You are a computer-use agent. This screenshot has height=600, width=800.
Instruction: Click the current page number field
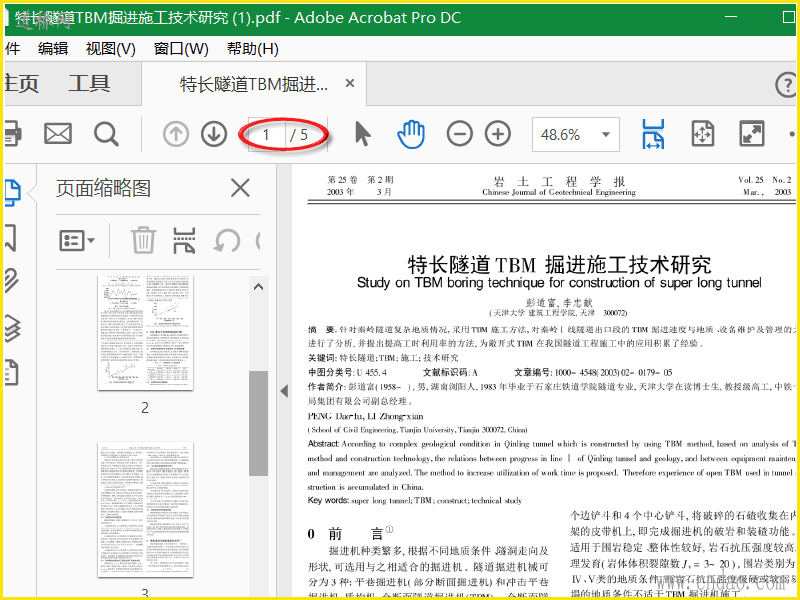pyautogui.click(x=266, y=135)
